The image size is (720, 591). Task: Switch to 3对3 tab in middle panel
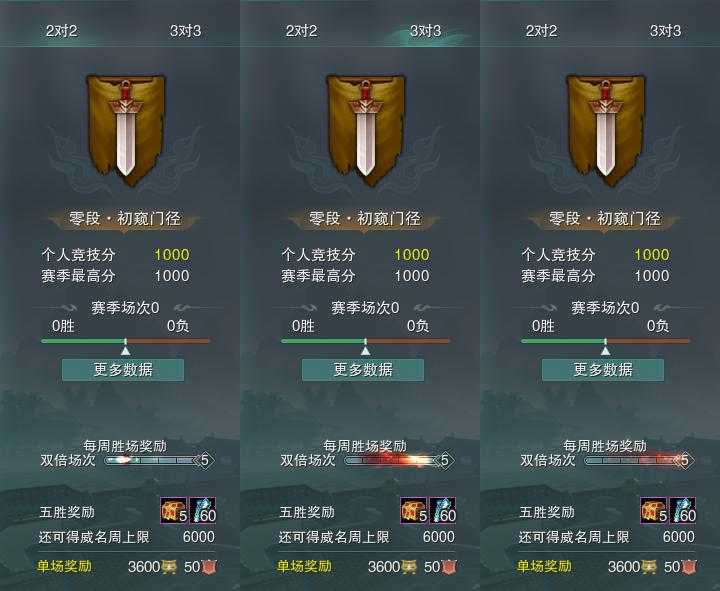[x=425, y=31]
